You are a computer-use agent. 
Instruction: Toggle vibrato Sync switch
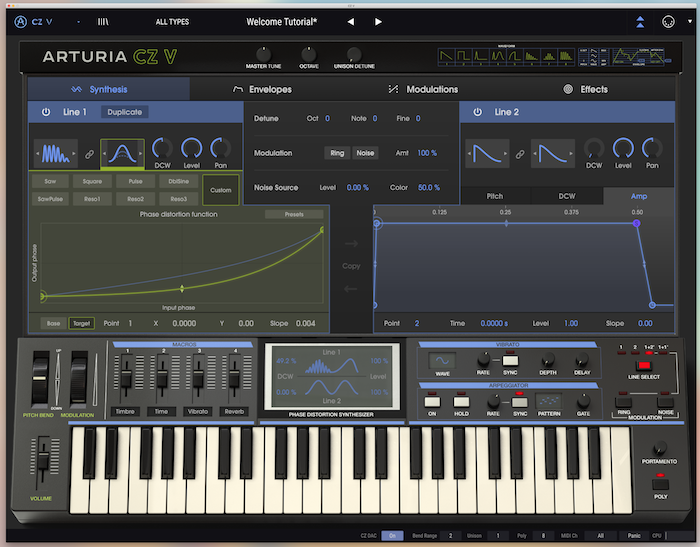(510, 360)
